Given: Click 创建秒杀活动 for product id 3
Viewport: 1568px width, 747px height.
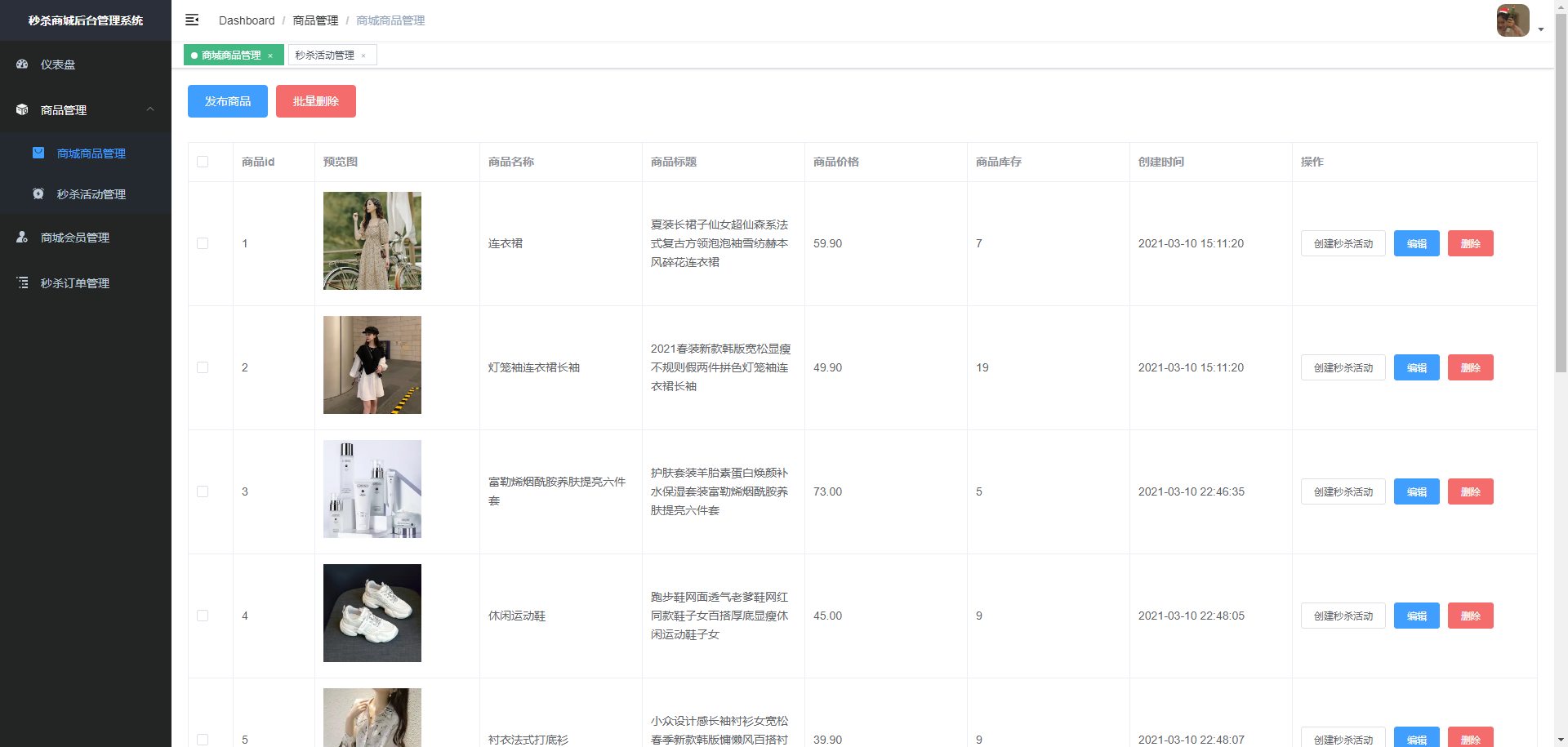Looking at the screenshot, I should [1343, 491].
